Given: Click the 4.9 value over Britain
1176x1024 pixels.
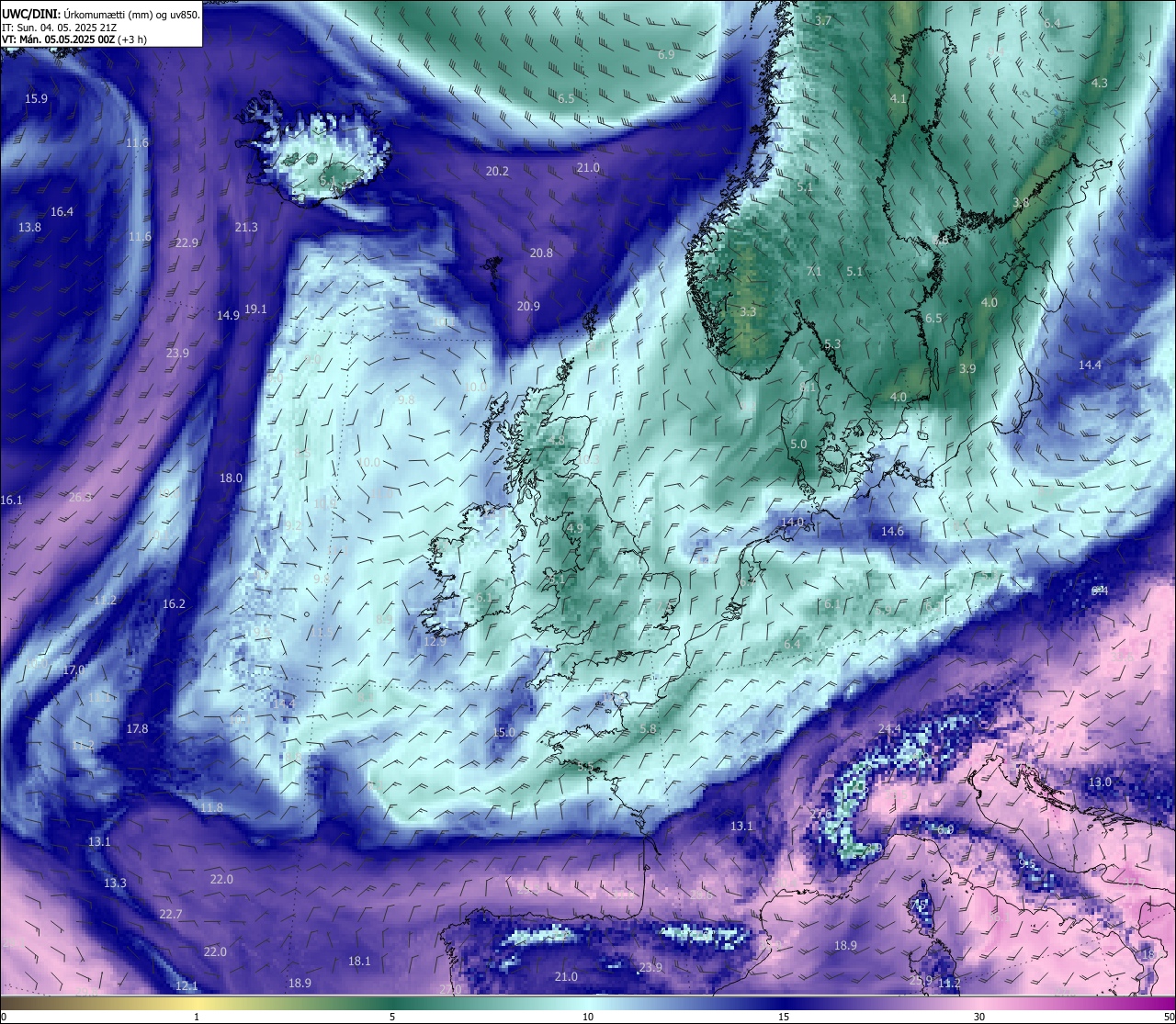Looking at the screenshot, I should coord(575,528).
